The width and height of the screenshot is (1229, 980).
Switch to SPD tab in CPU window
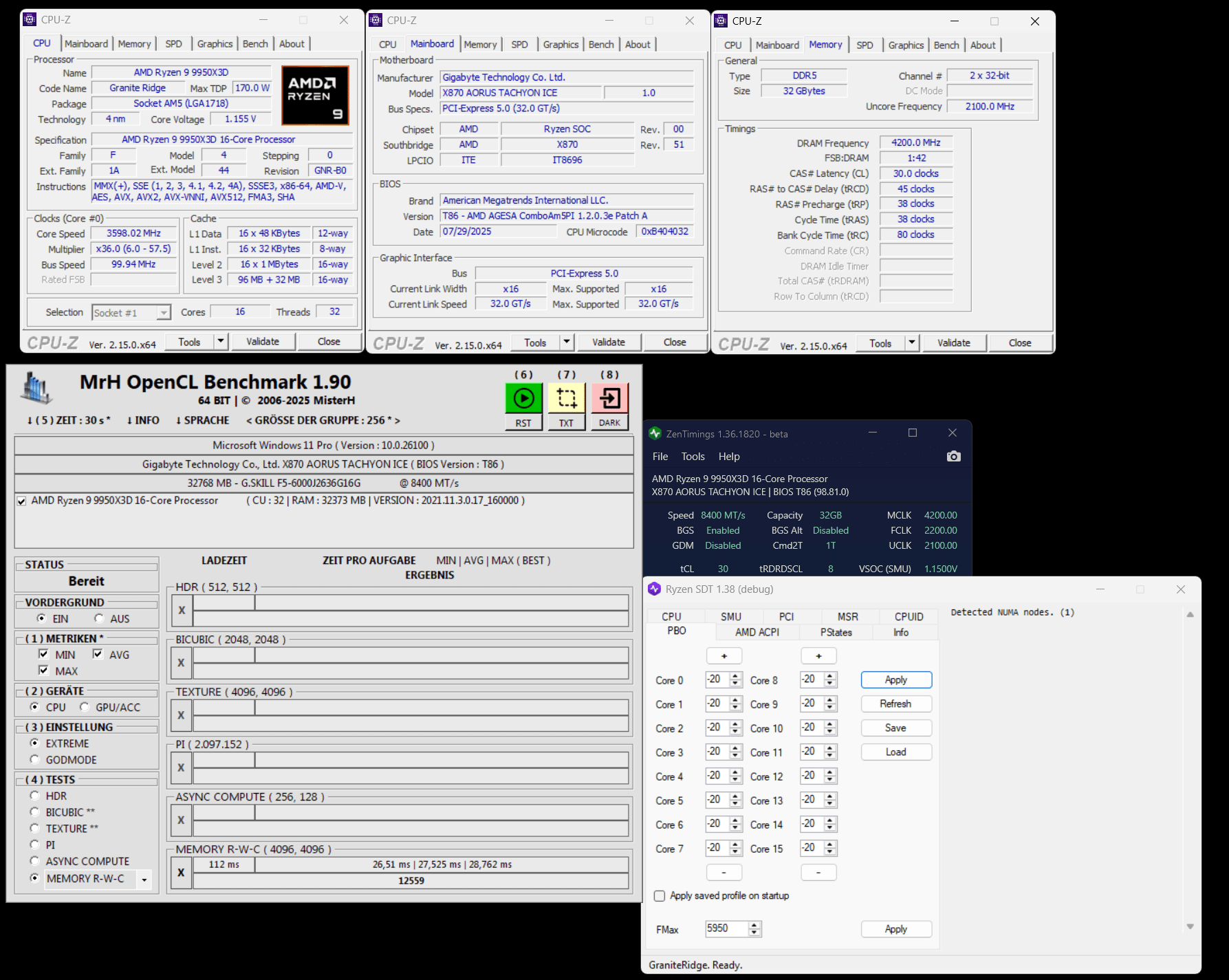pos(174,44)
